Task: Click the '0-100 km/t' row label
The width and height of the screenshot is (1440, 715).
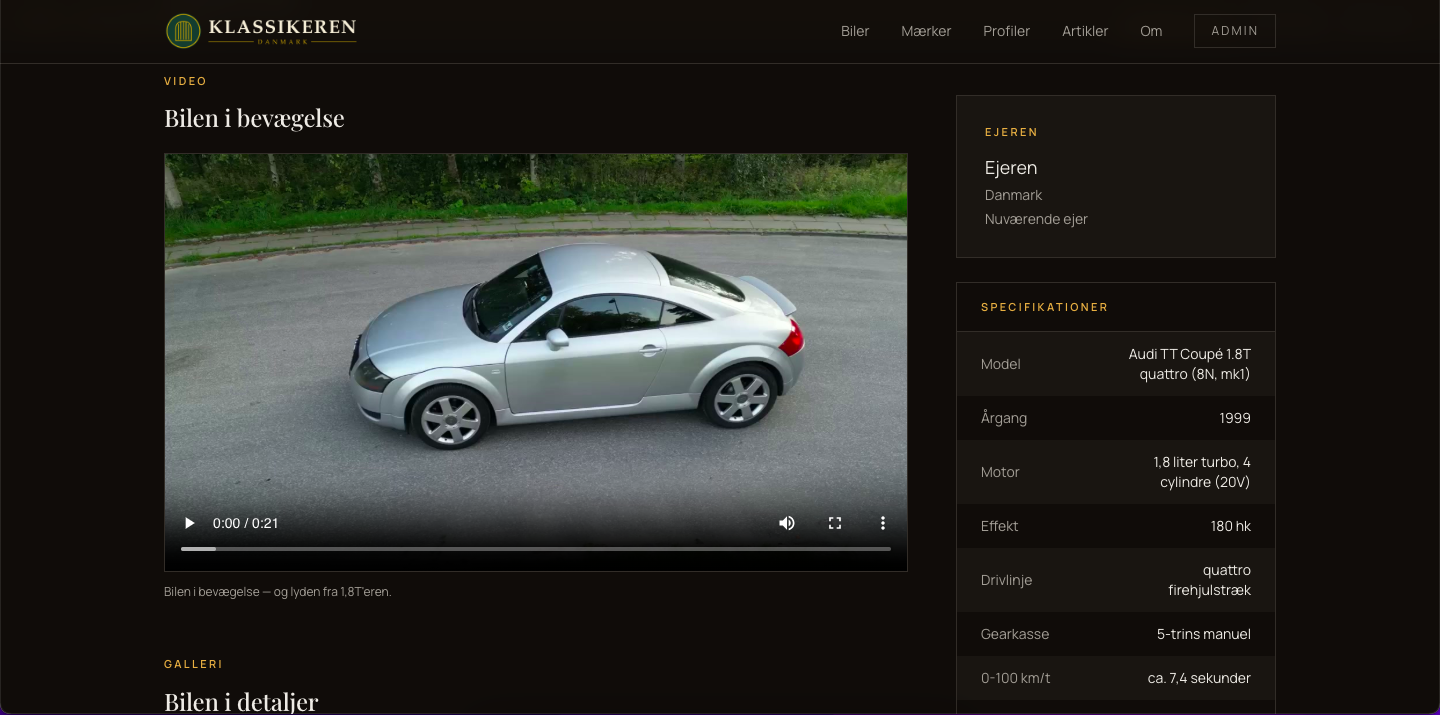Action: click(x=1016, y=678)
